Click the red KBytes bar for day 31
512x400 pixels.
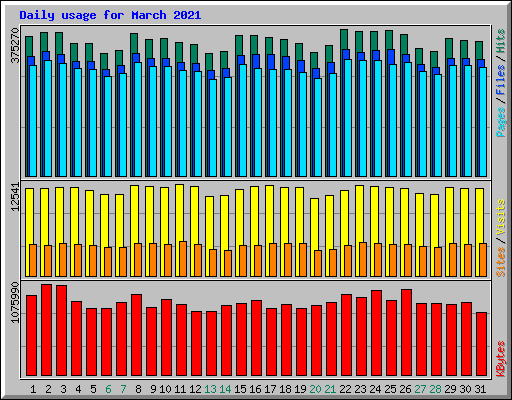point(482,344)
